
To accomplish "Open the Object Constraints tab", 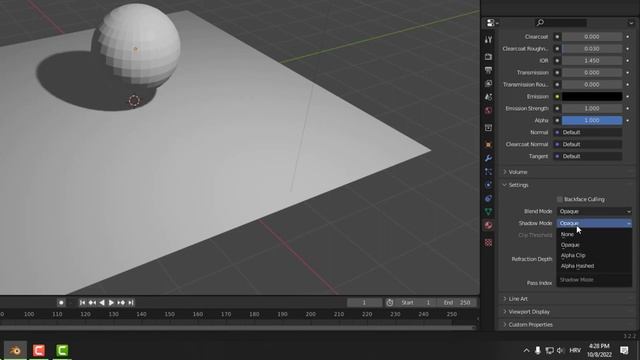I will click(x=489, y=198).
